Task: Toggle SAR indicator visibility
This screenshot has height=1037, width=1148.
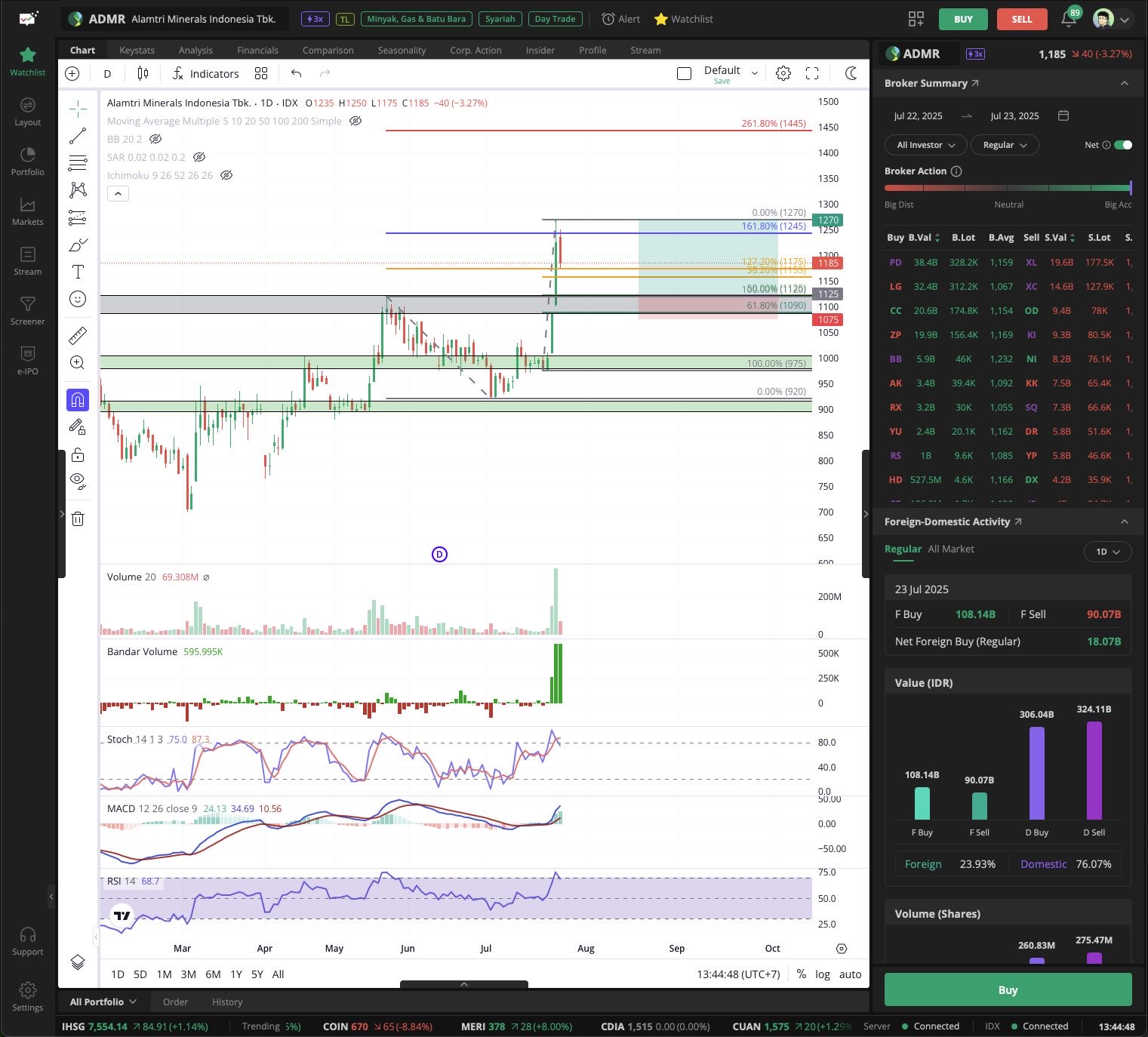Action: [199, 157]
